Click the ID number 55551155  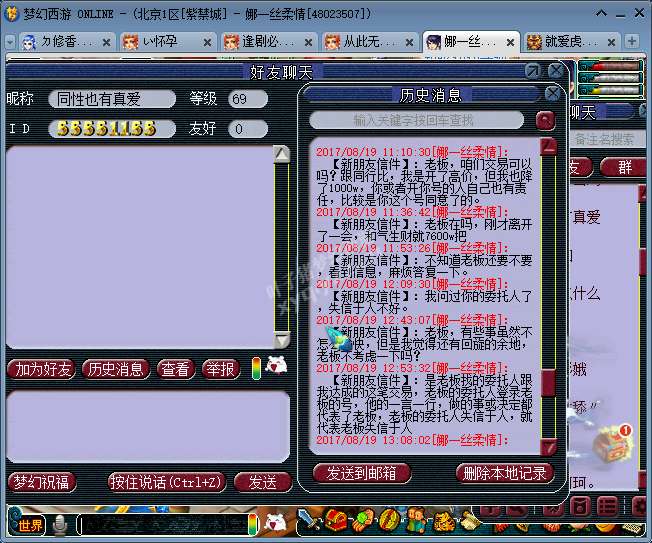click(106, 128)
